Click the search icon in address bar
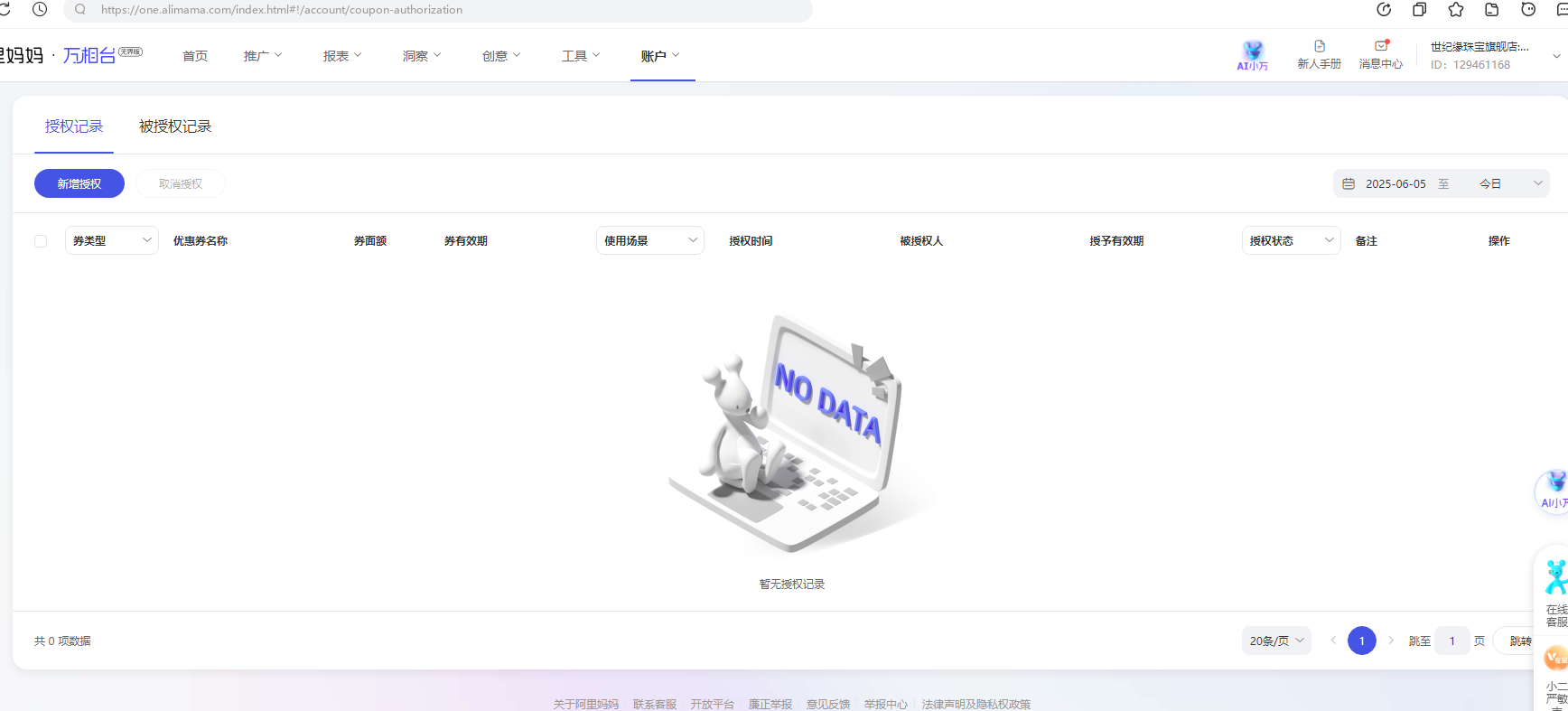The image size is (1568, 711). (80, 10)
